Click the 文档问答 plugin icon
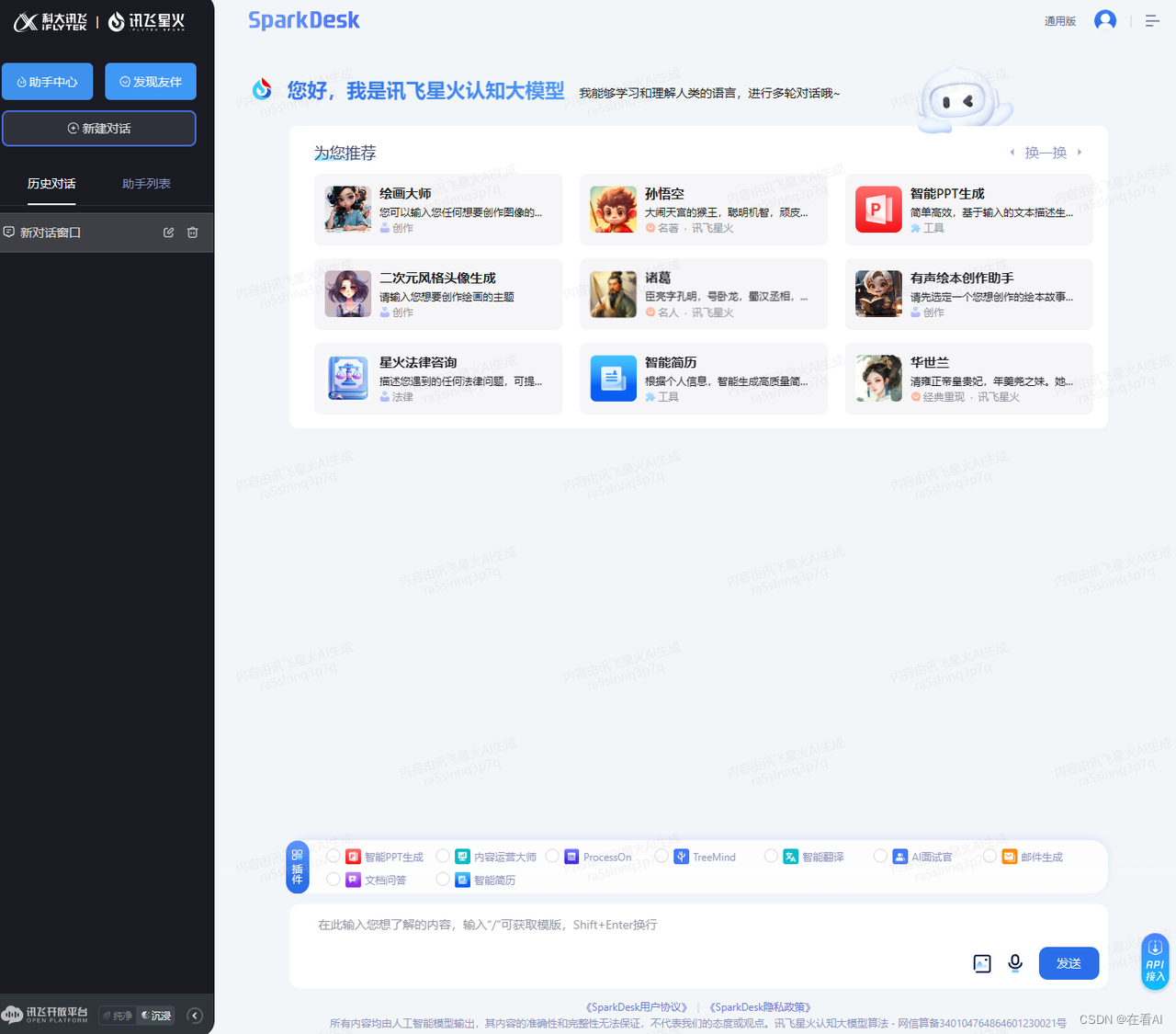Screen dimensions: 1176x1034 [353, 880]
